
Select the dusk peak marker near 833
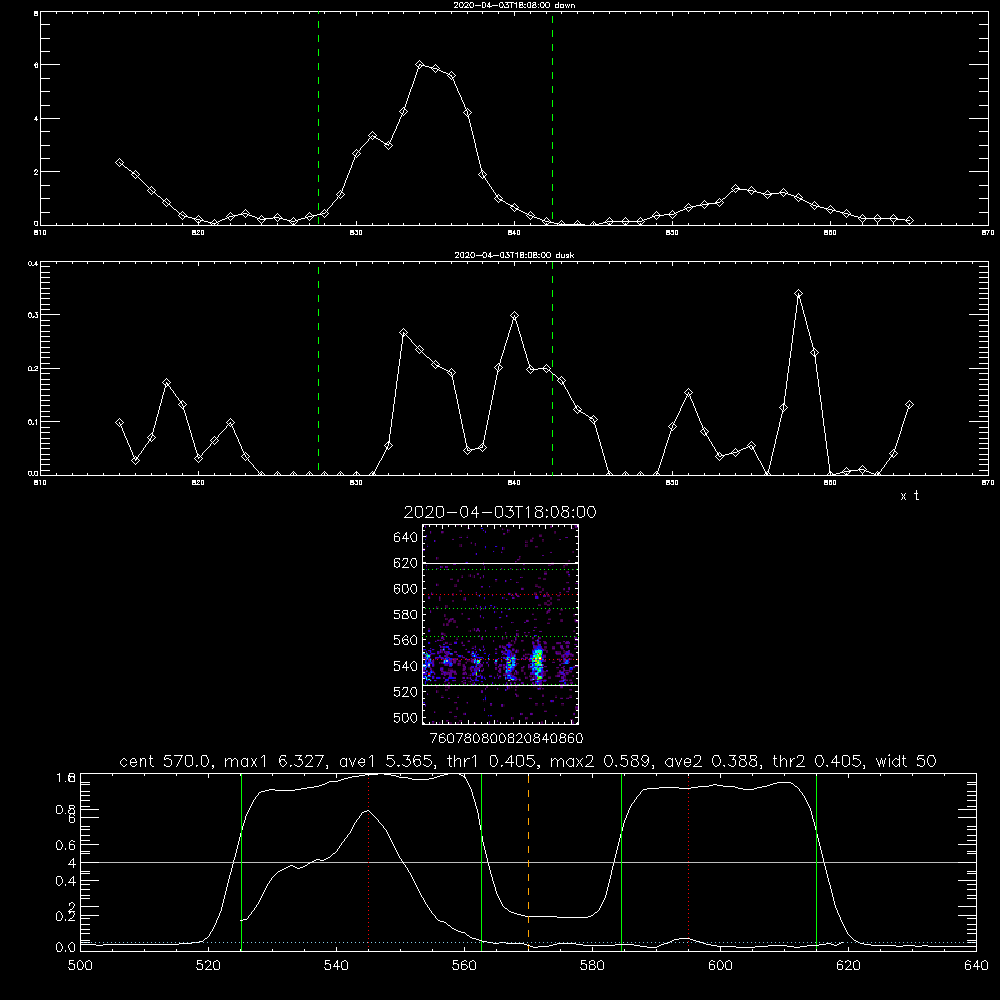(403, 333)
